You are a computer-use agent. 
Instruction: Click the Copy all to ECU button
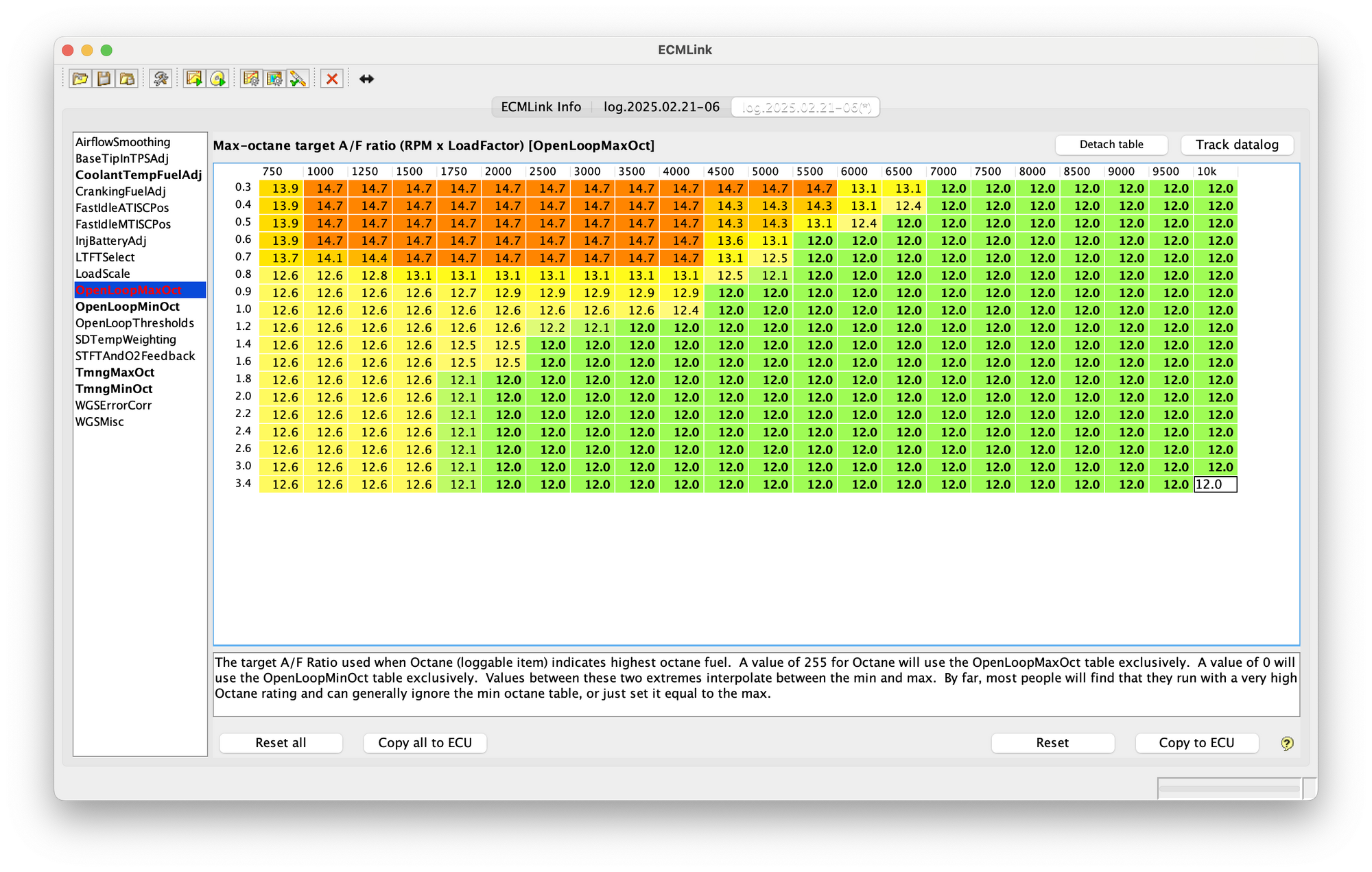pos(425,743)
